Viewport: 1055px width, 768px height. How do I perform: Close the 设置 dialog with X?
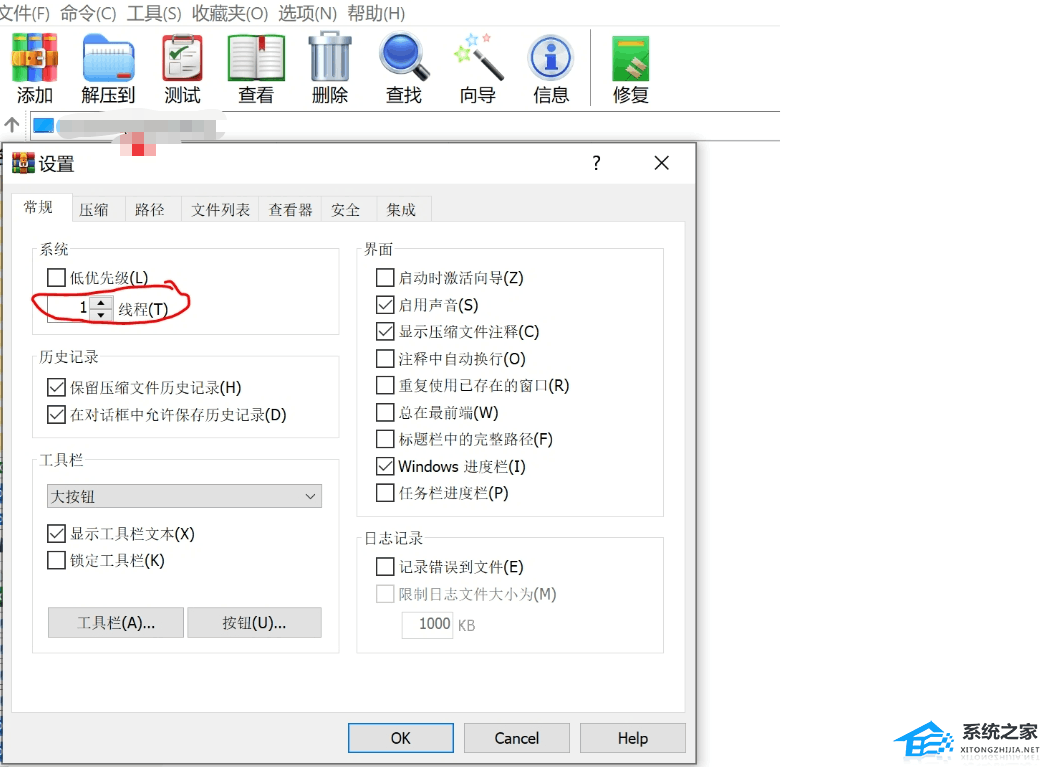coord(661,163)
